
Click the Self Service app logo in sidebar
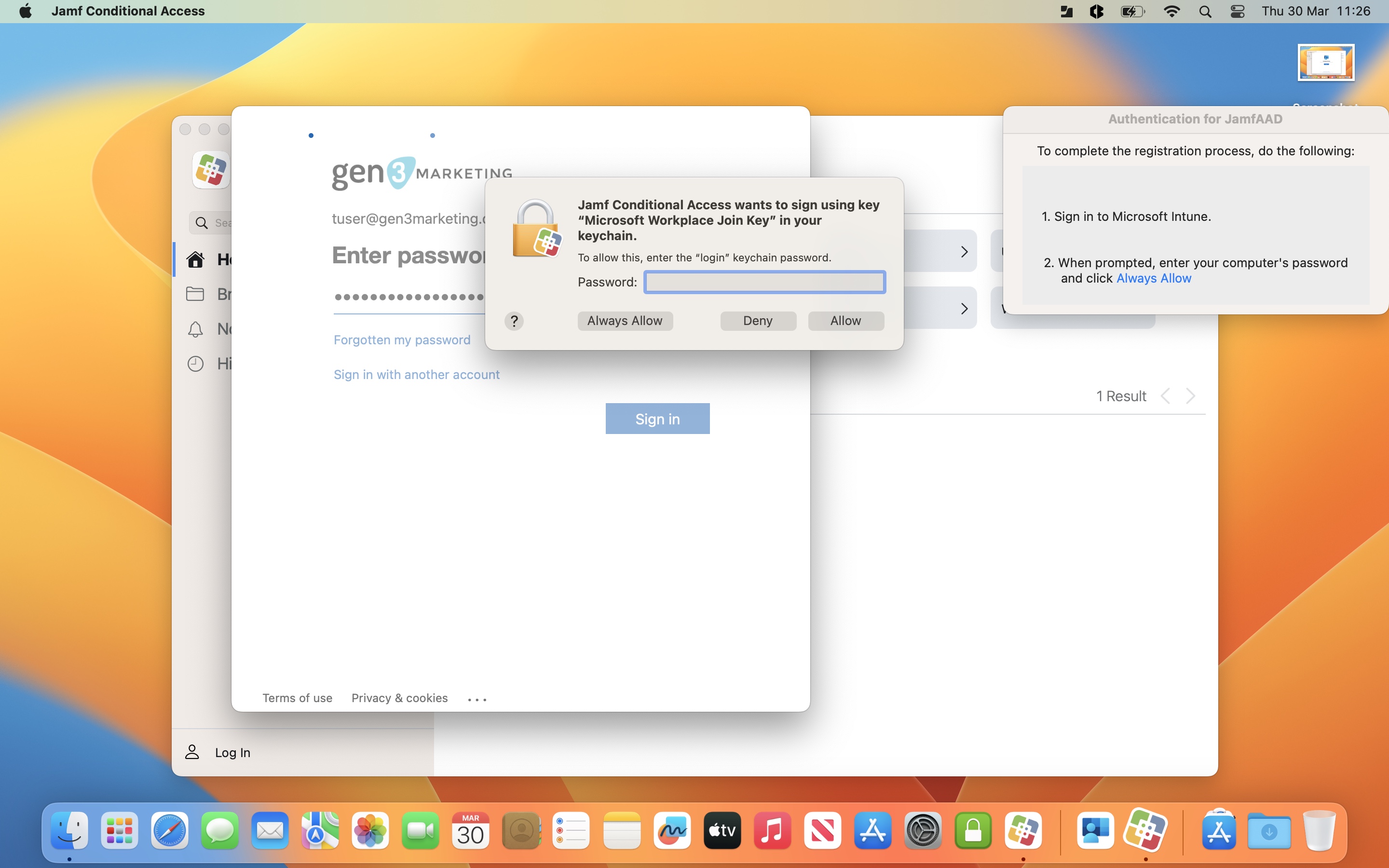coord(211,170)
